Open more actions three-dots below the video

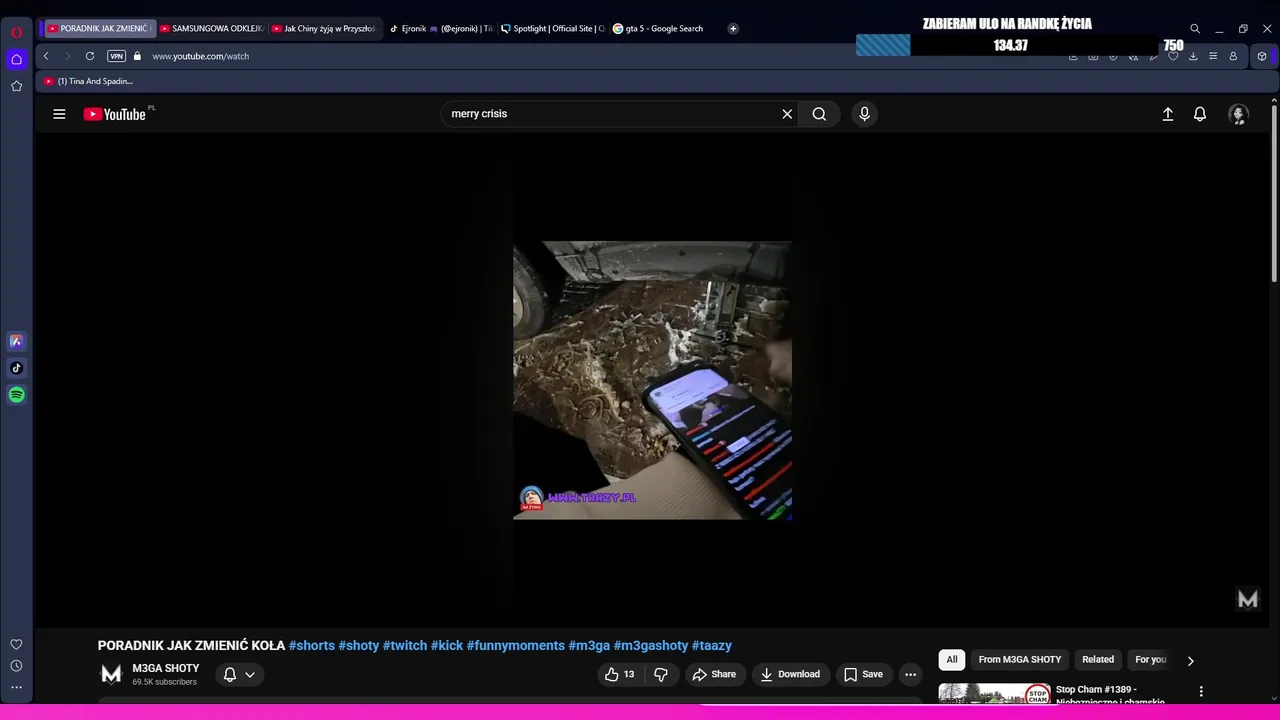tap(910, 674)
